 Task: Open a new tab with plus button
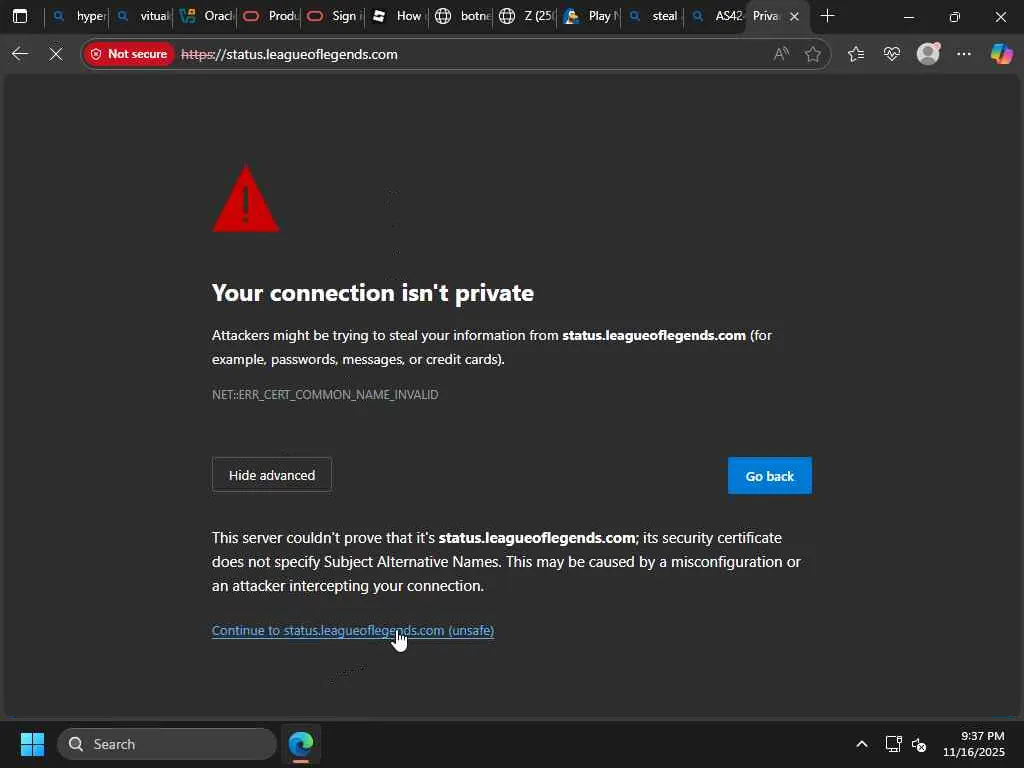827,16
